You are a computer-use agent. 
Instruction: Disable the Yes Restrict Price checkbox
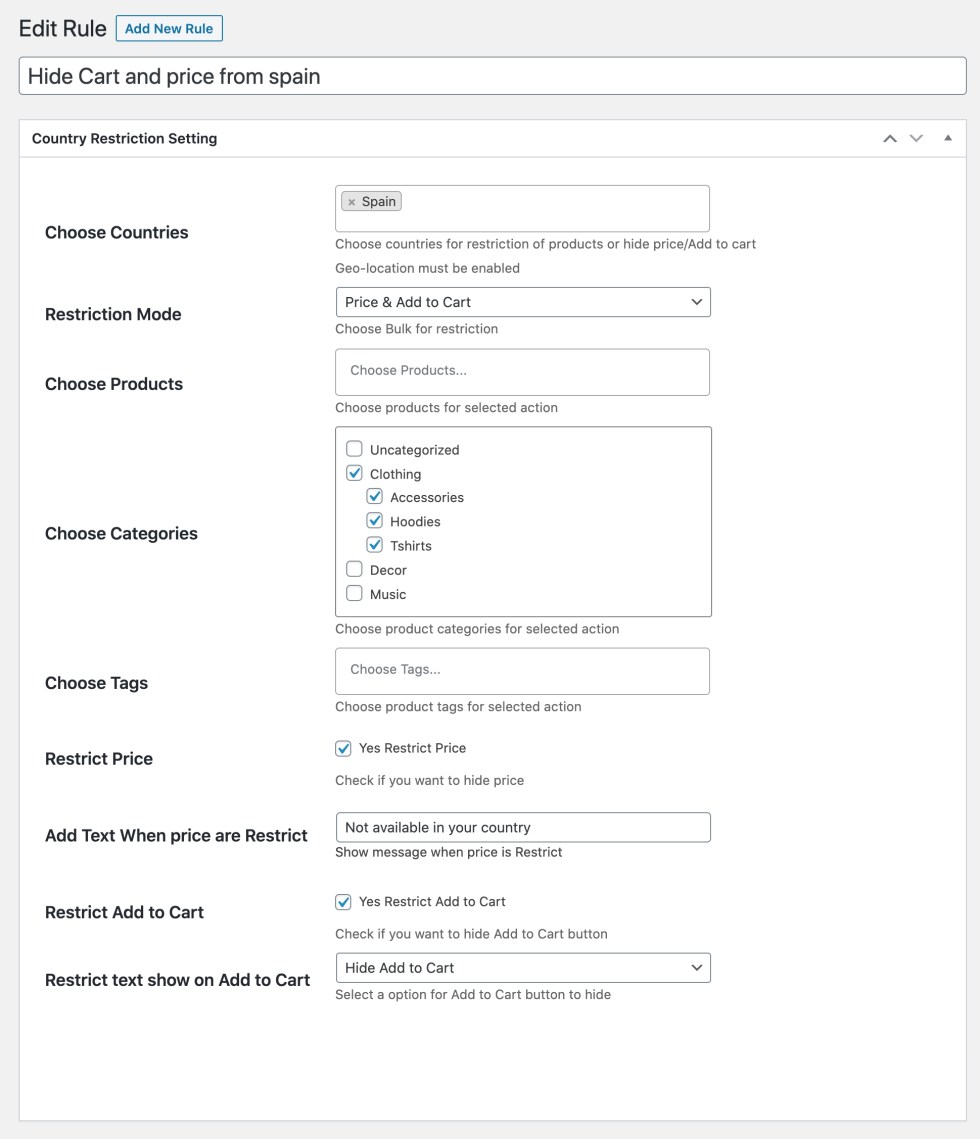tap(344, 748)
